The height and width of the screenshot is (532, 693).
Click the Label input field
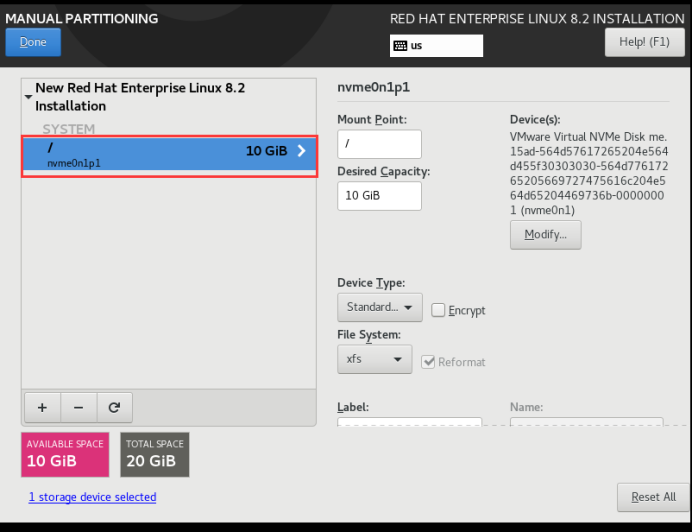pyautogui.click(x=409, y=422)
